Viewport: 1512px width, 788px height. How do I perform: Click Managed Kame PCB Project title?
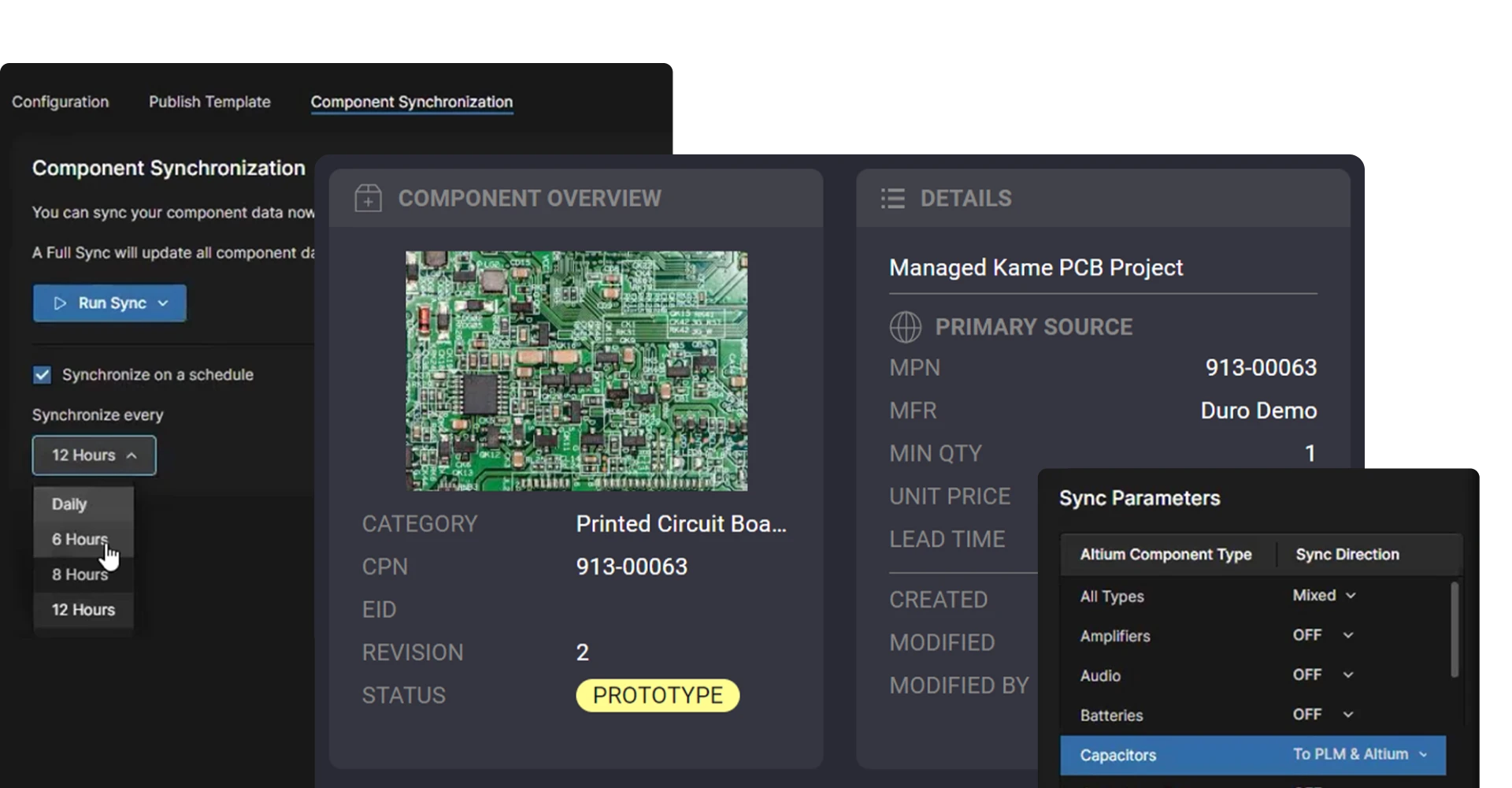1036,268
